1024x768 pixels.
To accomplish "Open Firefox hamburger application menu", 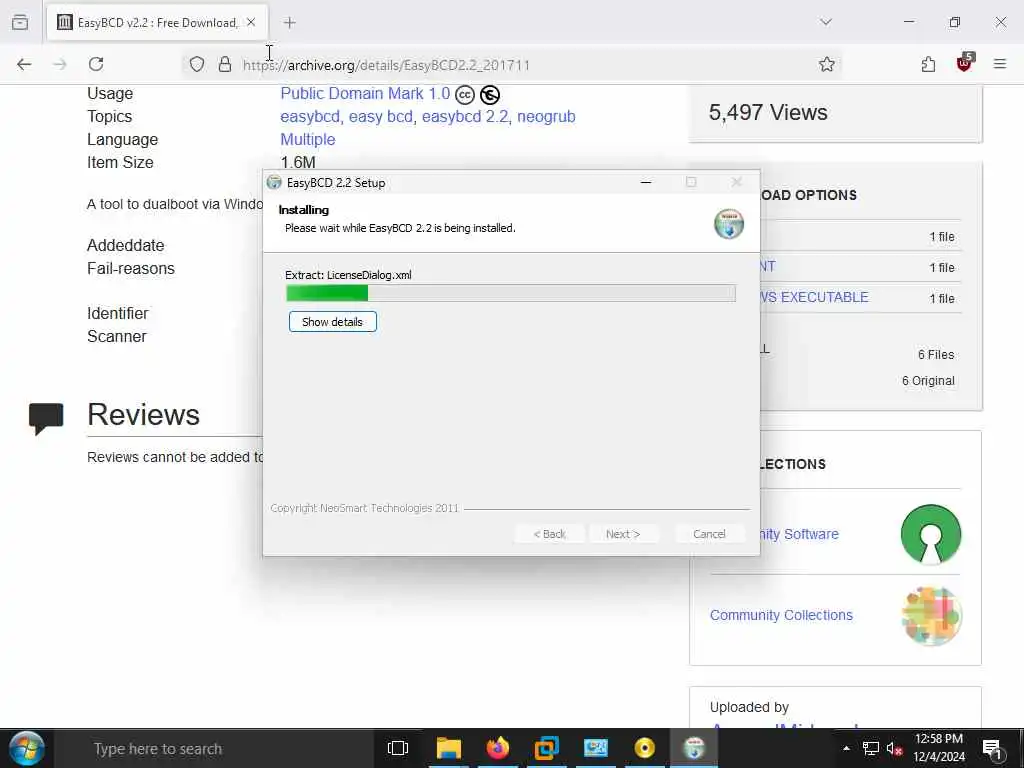I will [x=1000, y=64].
